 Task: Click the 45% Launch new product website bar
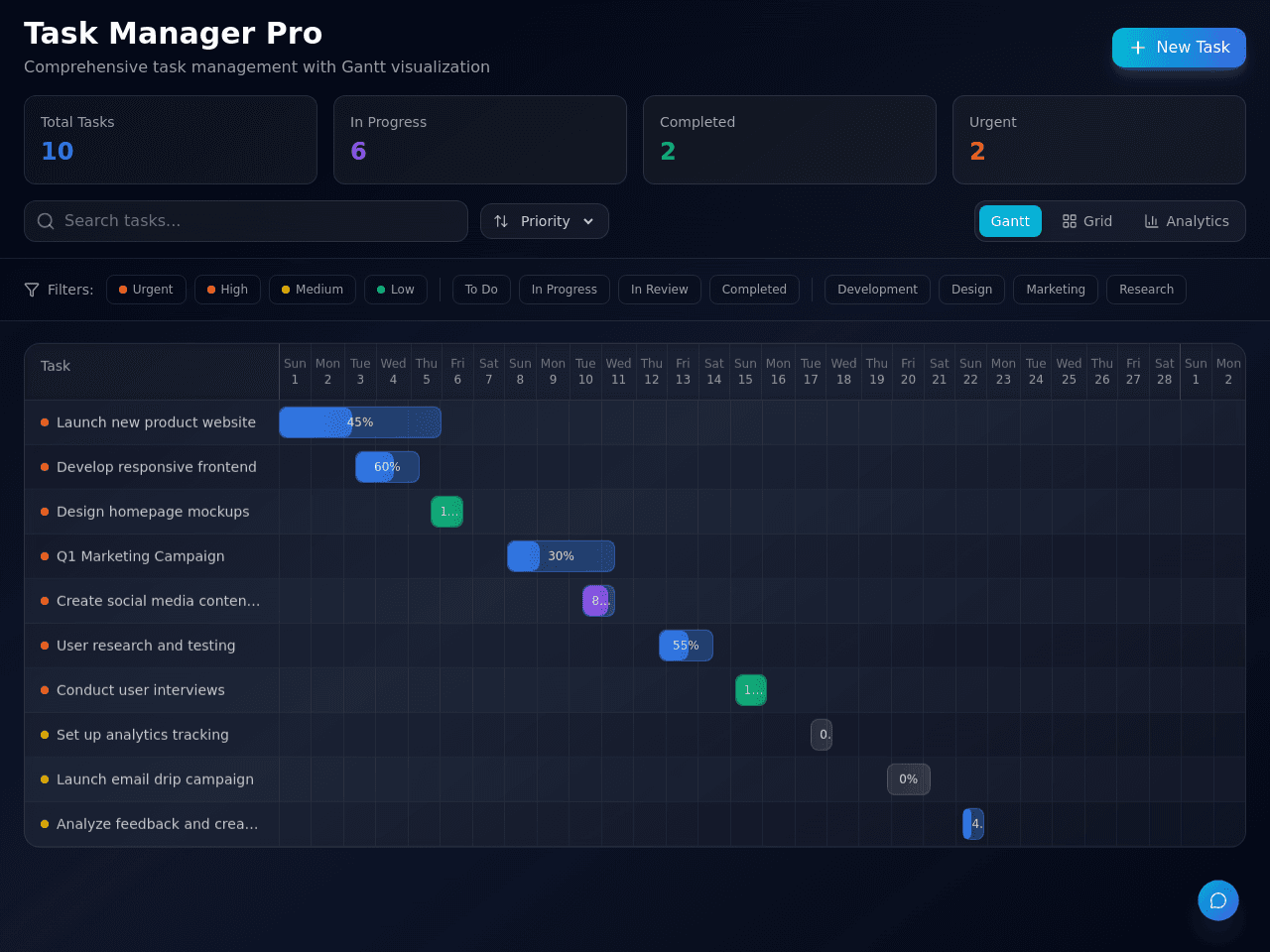click(x=360, y=422)
